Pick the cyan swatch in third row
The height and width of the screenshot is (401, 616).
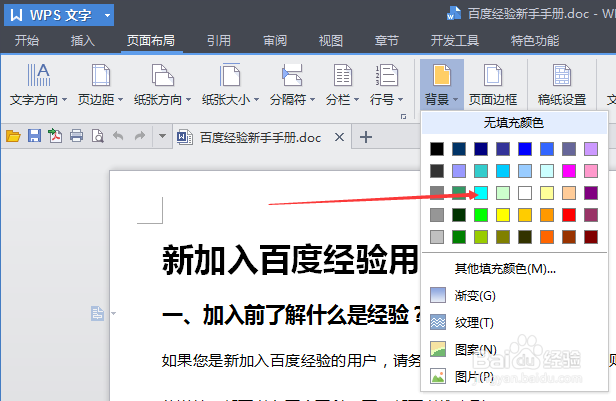(x=481, y=193)
